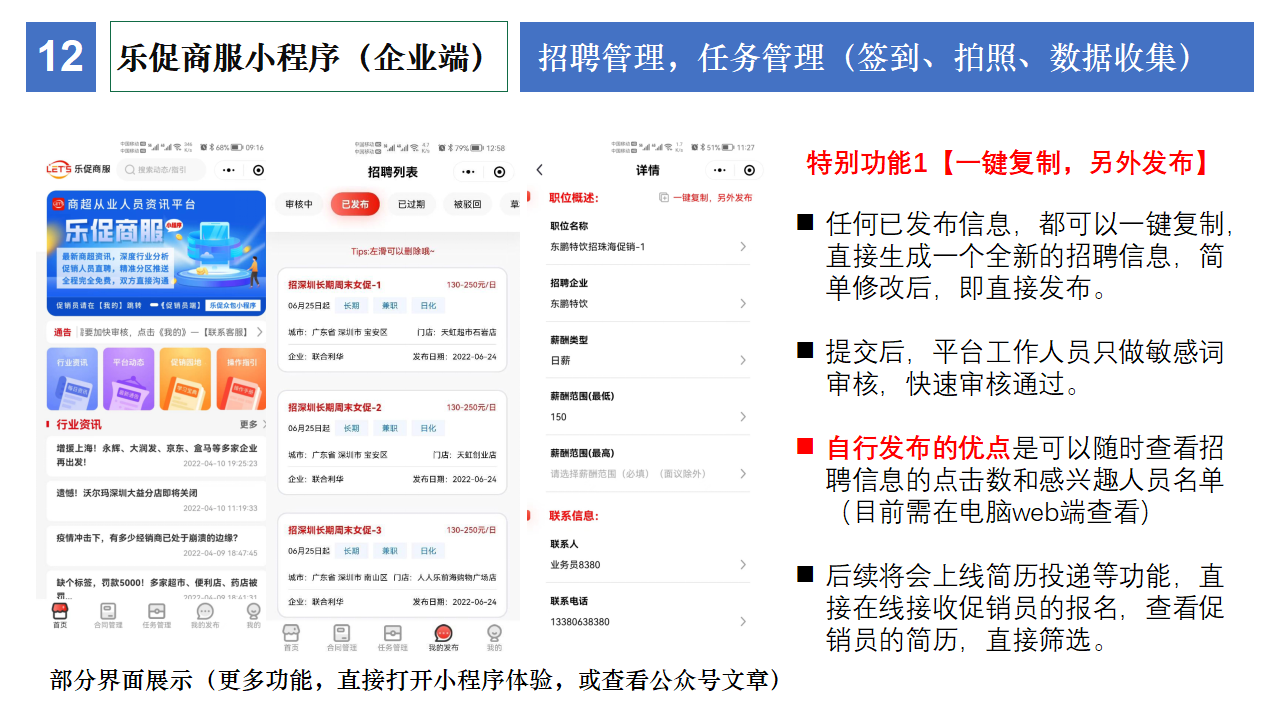Screen dimensions: 1280x720
Task: Expand the 通告 notice arrow
Action: coord(260,332)
